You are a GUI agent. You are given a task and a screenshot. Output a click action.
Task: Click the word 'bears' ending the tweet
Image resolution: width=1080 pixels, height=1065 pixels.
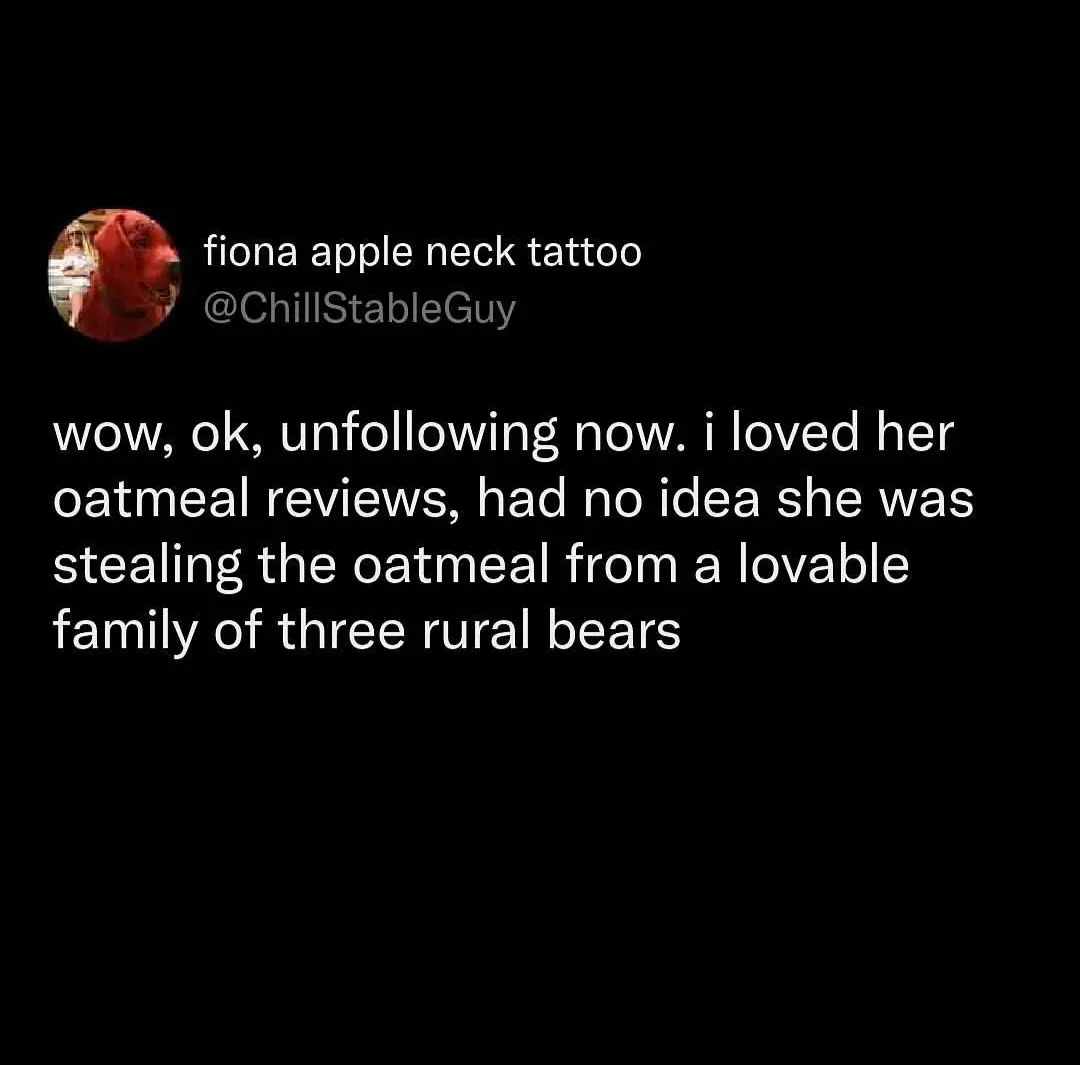614,631
